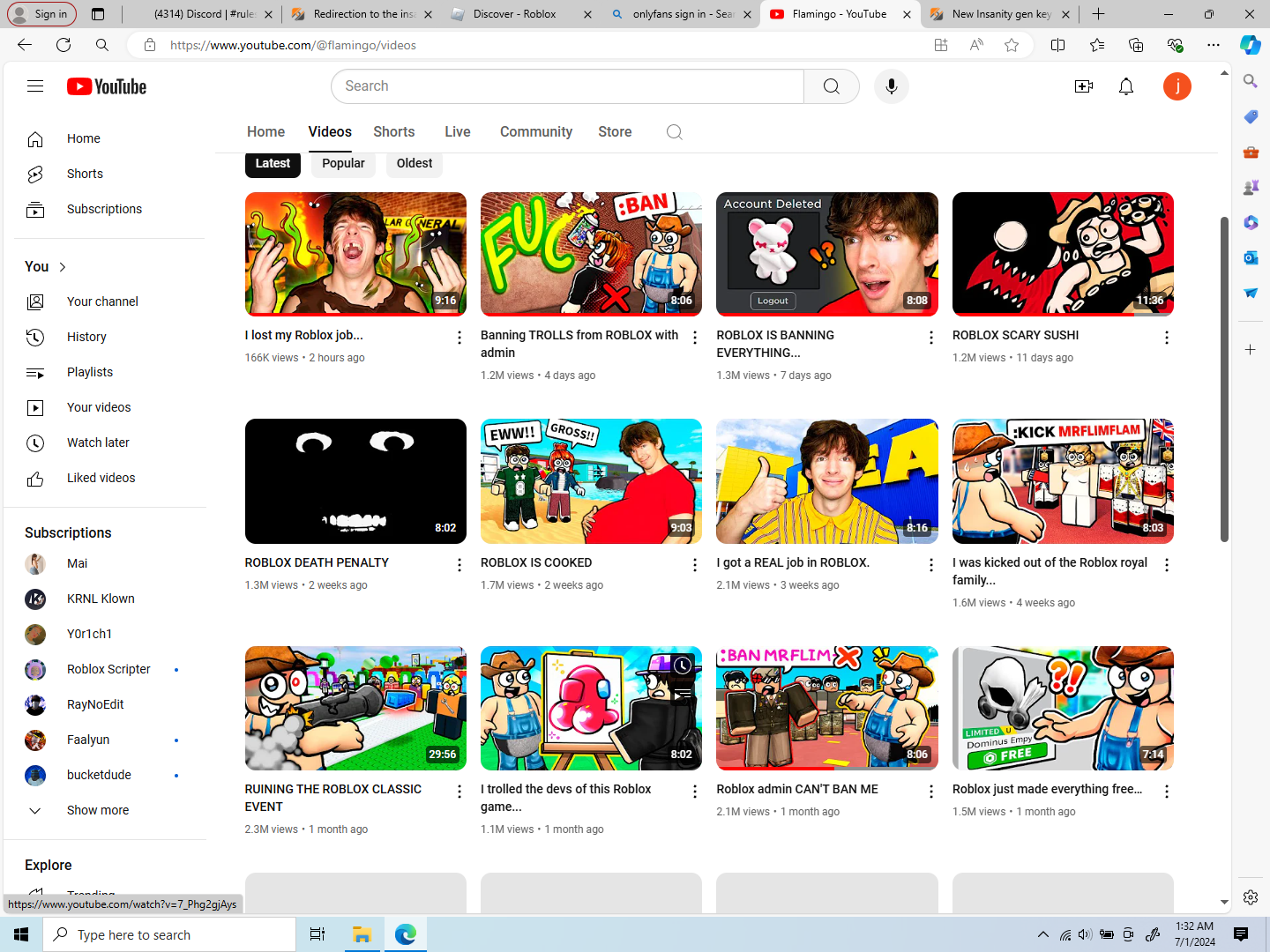Open the 'Roblox just made everything free...' thumbnail
The width and height of the screenshot is (1270, 952).
1063,709
